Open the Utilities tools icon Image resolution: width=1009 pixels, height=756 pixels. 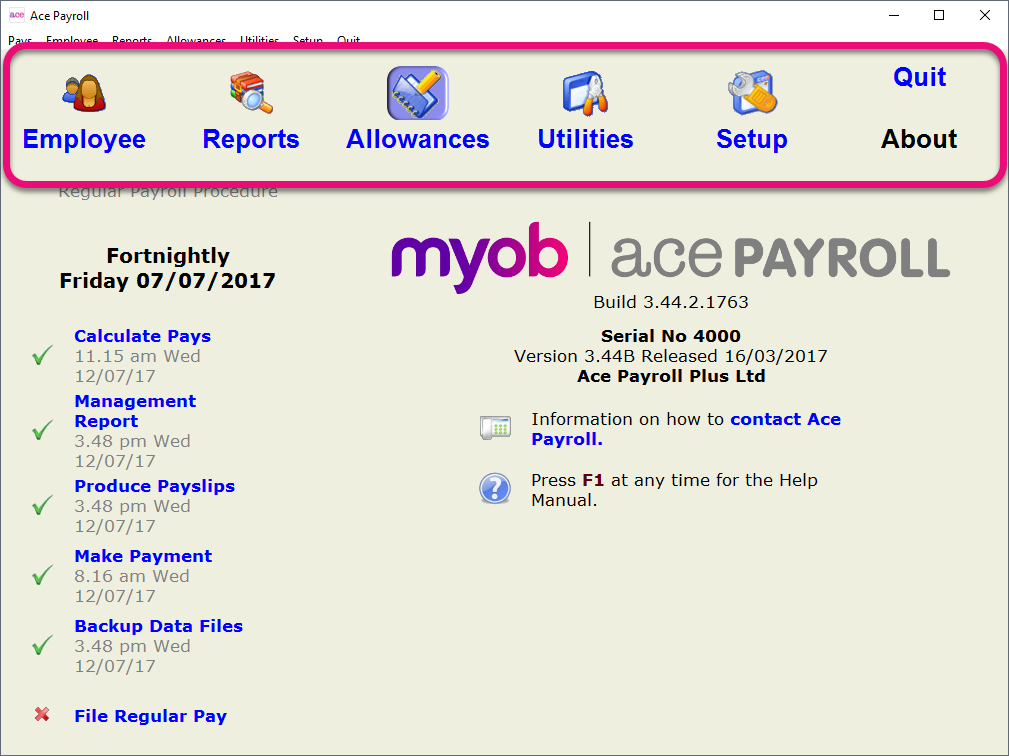[585, 94]
